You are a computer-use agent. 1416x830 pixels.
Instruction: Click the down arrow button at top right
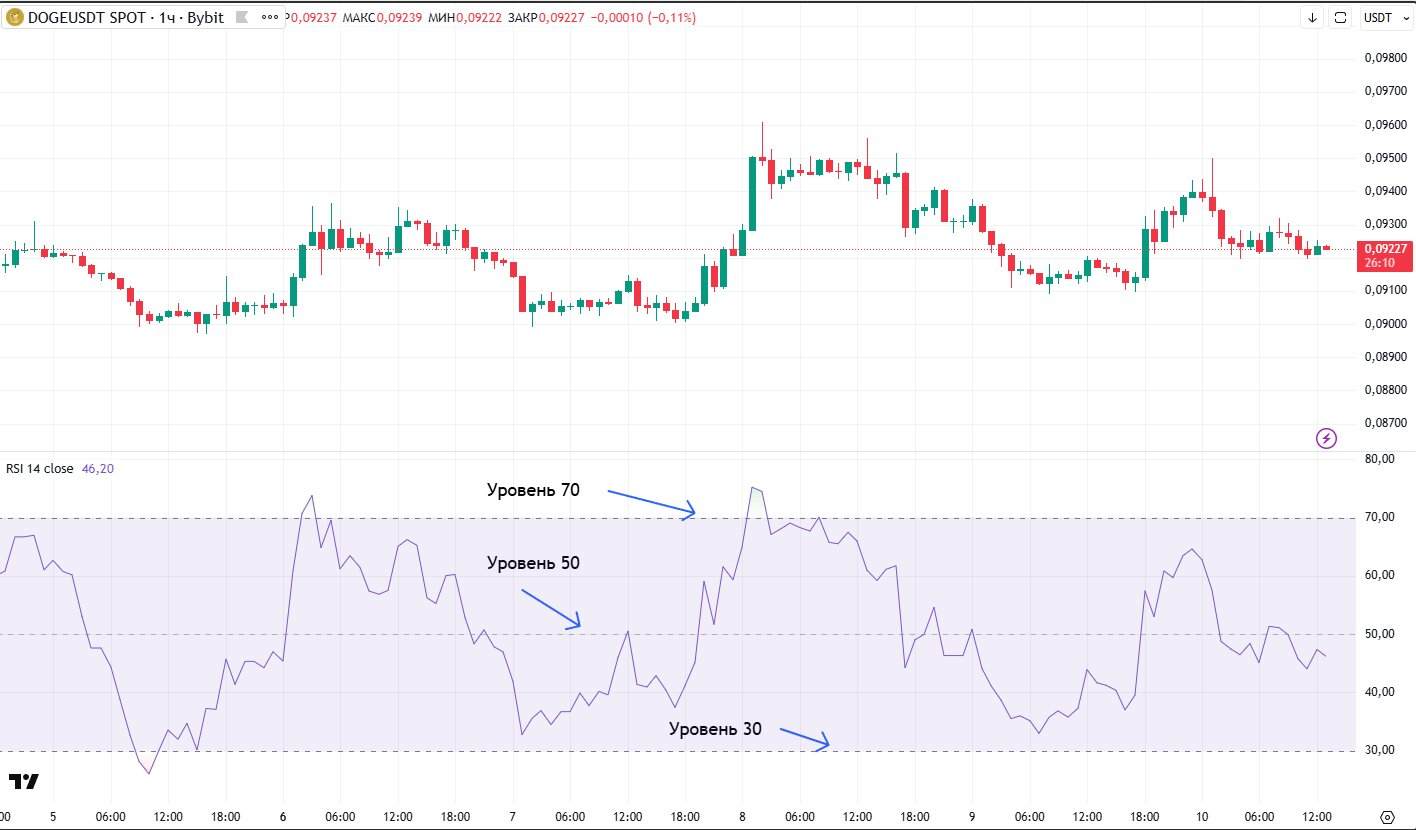click(1312, 18)
